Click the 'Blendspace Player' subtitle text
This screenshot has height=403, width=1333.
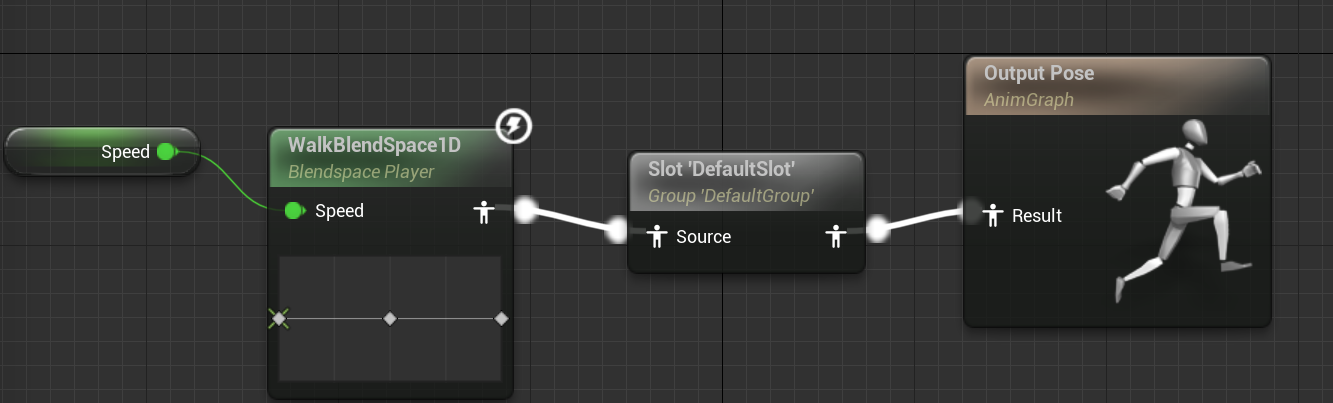pyautogui.click(x=361, y=171)
